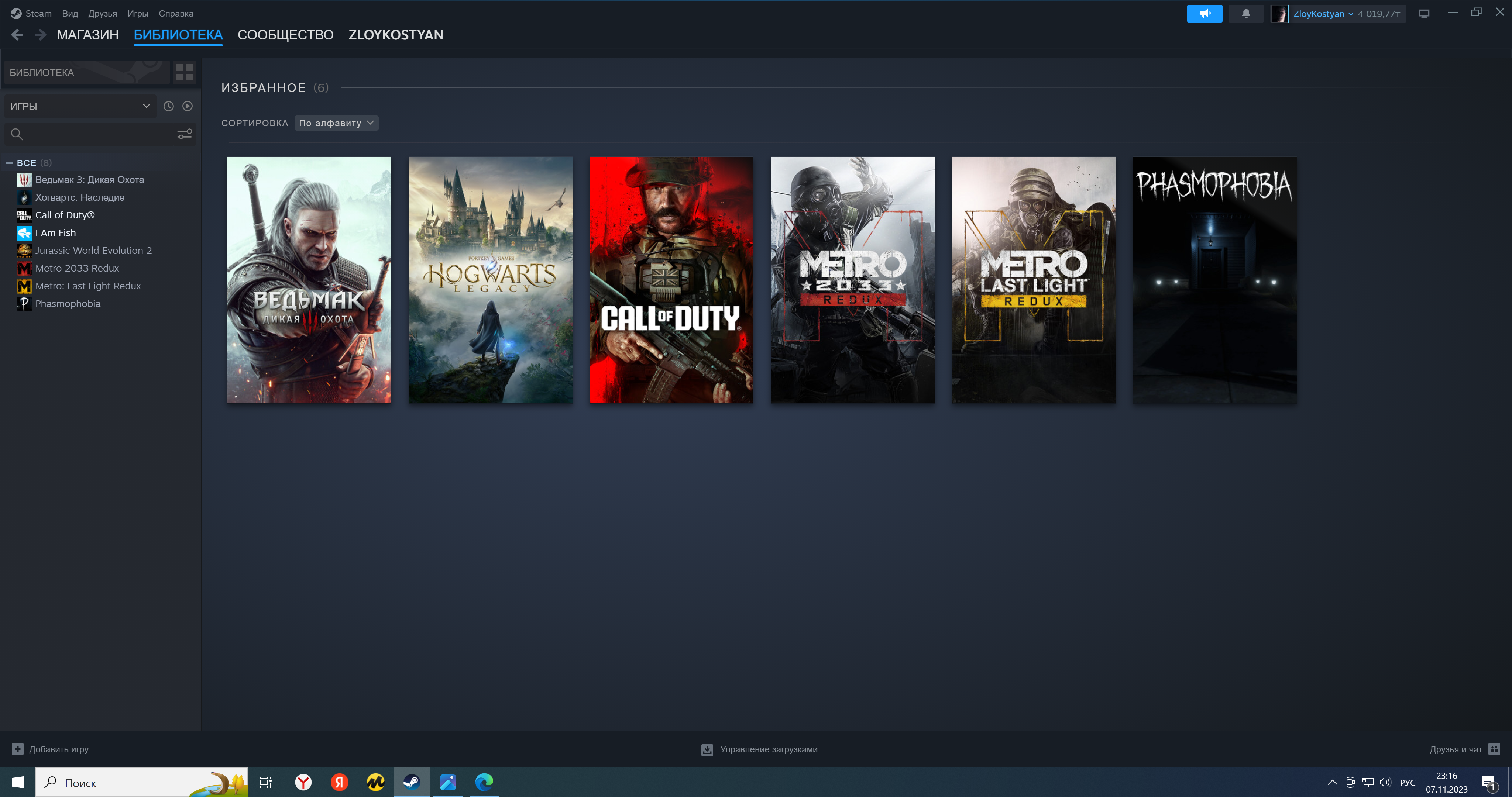1512x797 pixels.
Task: Go forward with the right arrow
Action: [40, 35]
